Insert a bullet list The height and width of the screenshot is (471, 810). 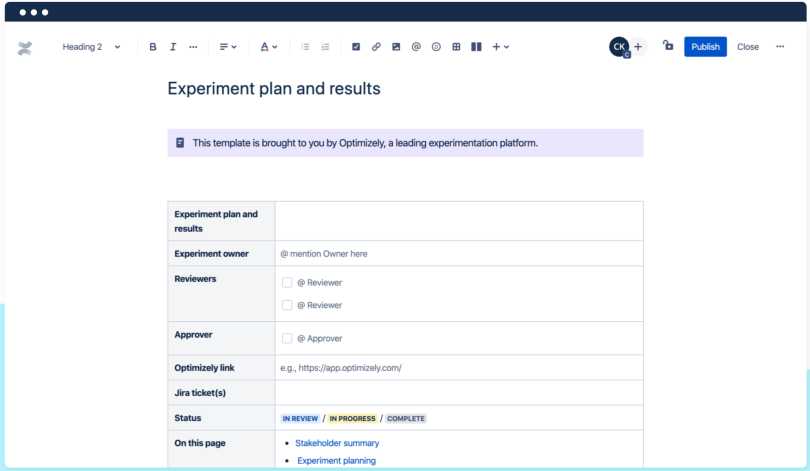click(x=305, y=47)
